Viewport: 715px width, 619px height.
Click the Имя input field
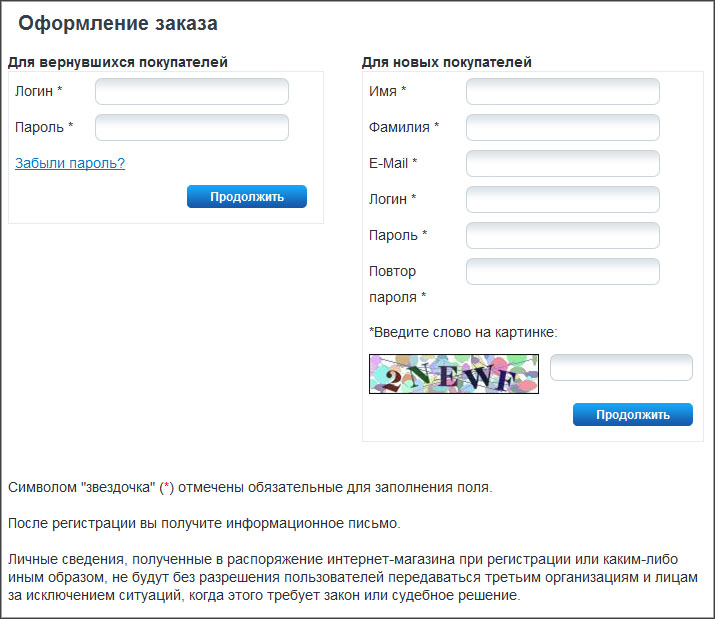point(563,91)
